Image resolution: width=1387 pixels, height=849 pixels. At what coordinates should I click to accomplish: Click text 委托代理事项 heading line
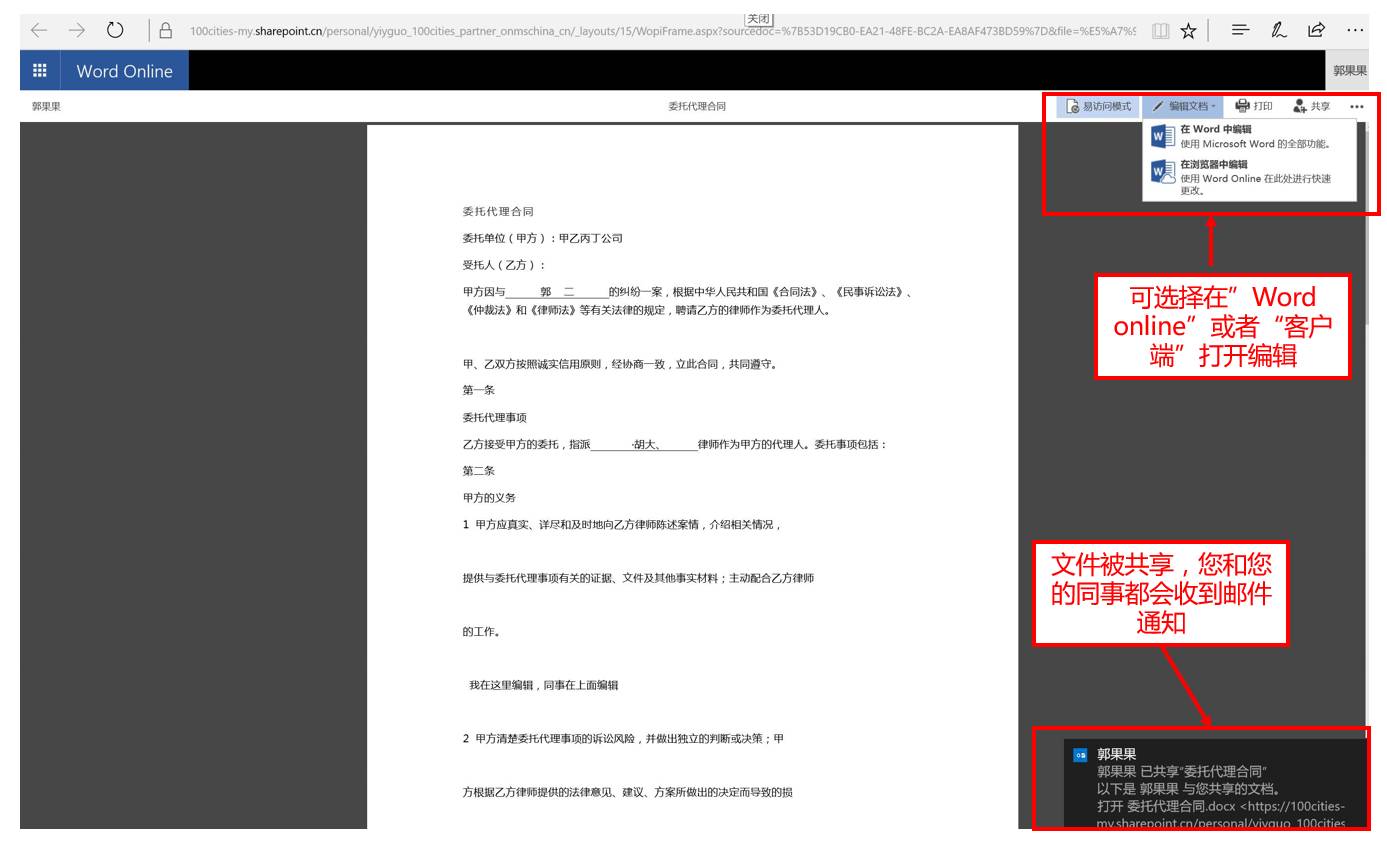pos(494,417)
